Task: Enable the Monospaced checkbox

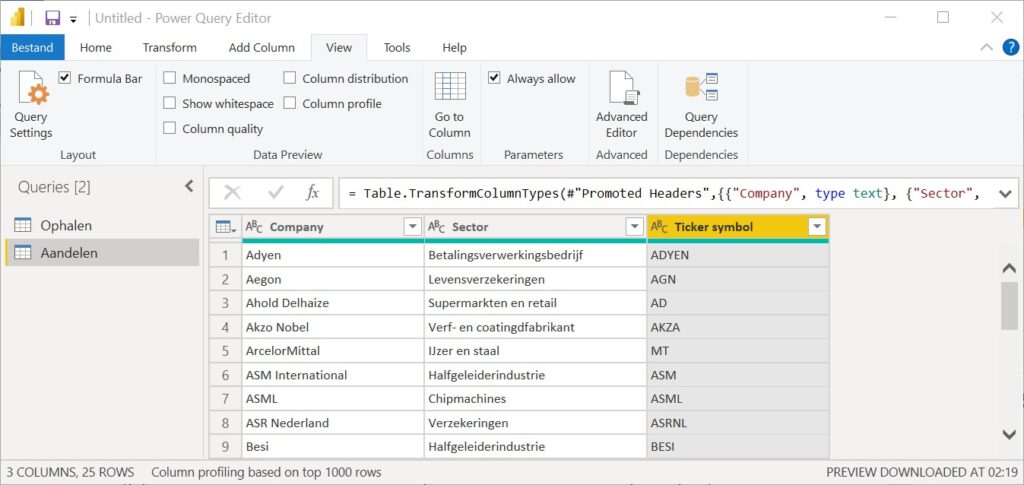Action: 170,78
